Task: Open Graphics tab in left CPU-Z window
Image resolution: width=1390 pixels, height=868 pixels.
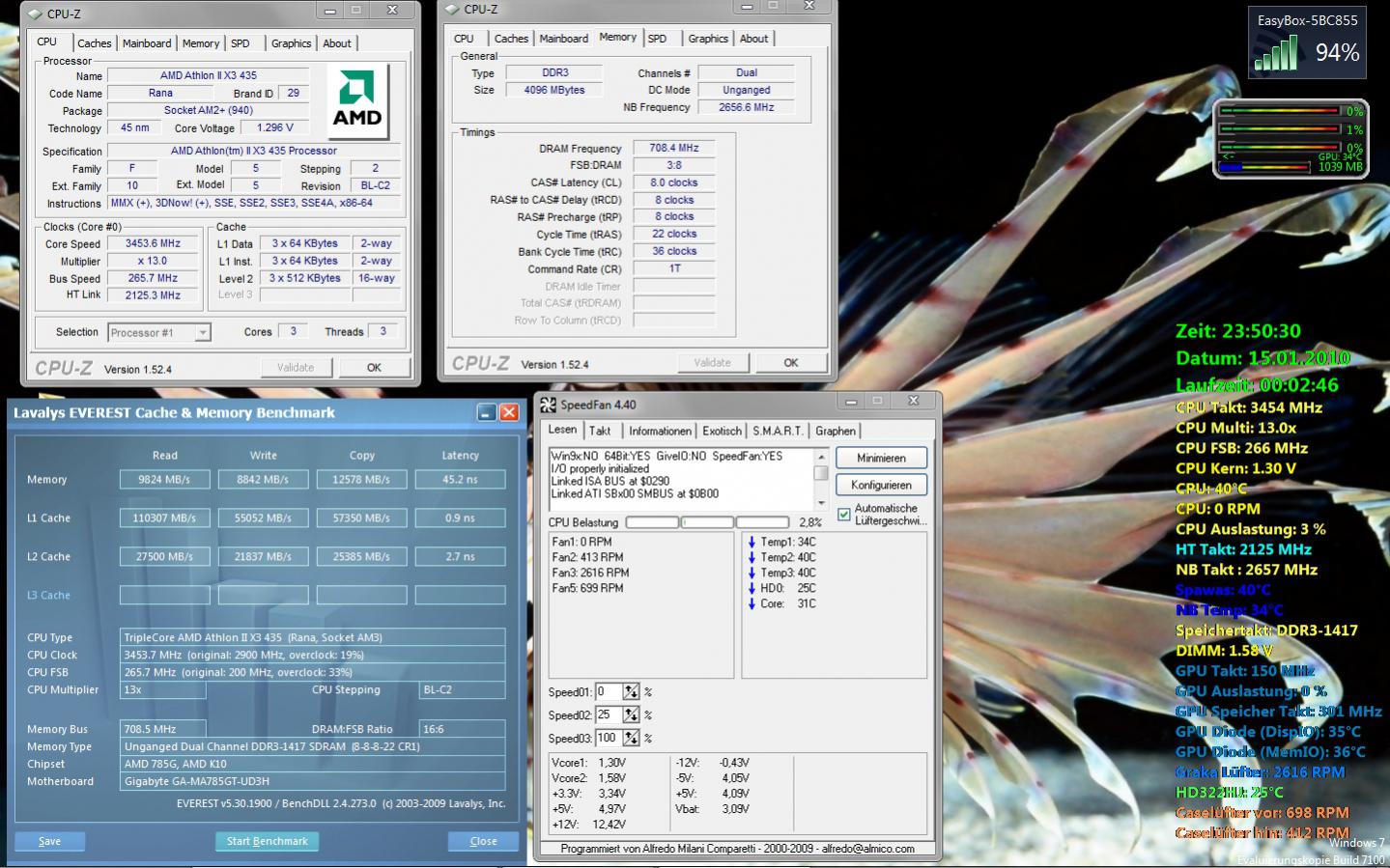Action: [x=291, y=43]
